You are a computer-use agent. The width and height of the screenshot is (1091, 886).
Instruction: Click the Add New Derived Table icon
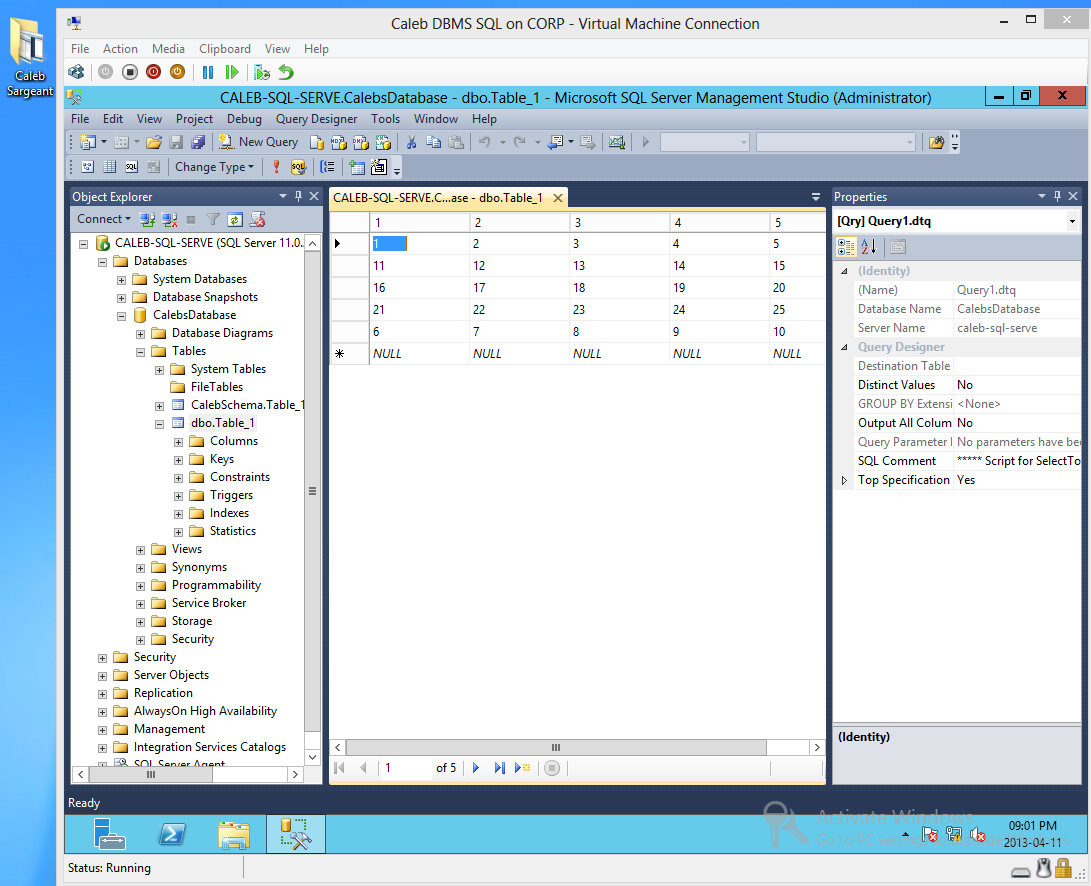click(x=379, y=166)
